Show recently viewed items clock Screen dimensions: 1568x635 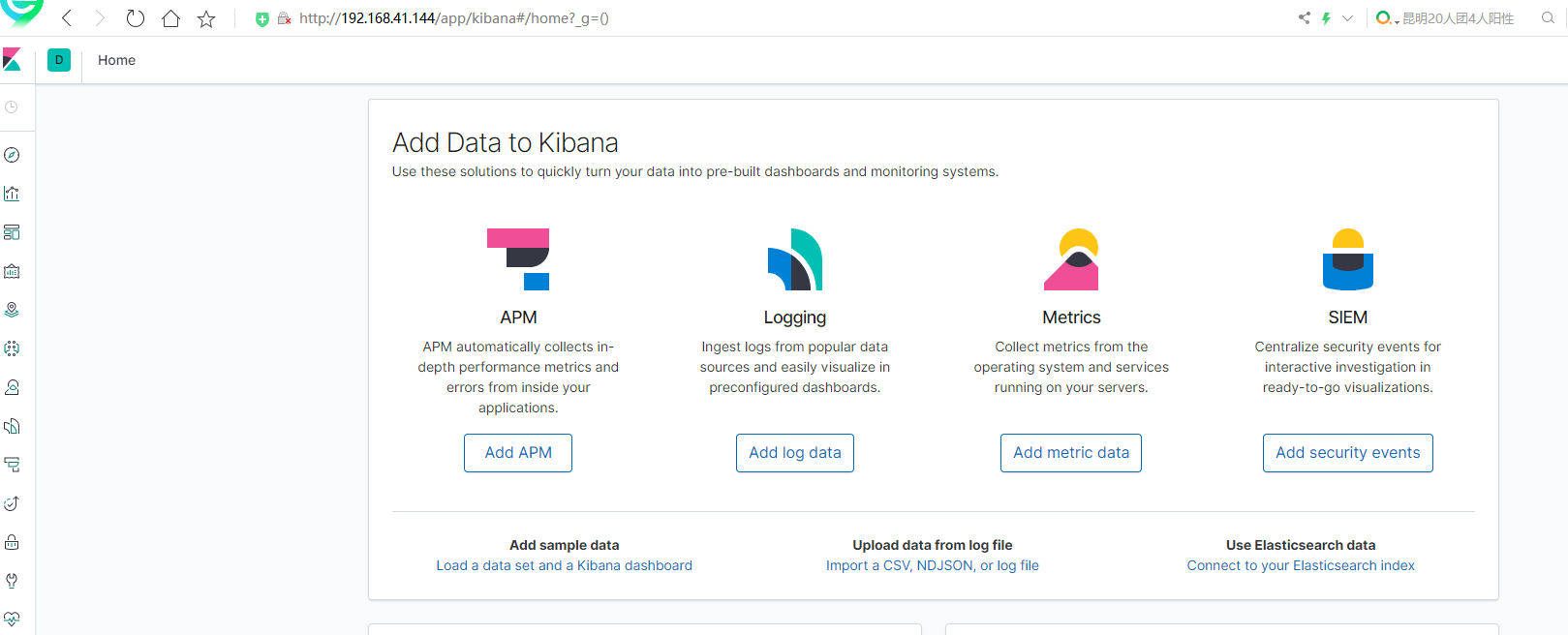coord(12,107)
